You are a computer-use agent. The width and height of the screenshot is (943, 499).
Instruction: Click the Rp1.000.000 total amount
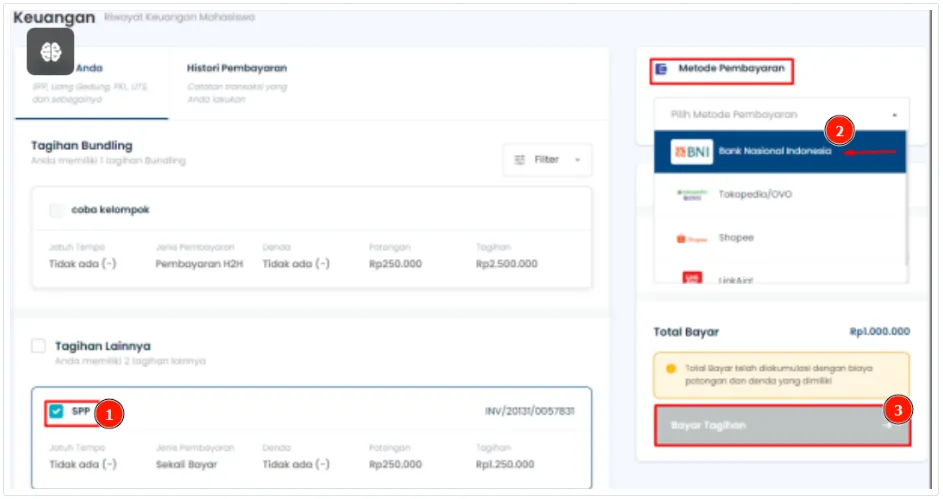pyautogui.click(x=879, y=331)
